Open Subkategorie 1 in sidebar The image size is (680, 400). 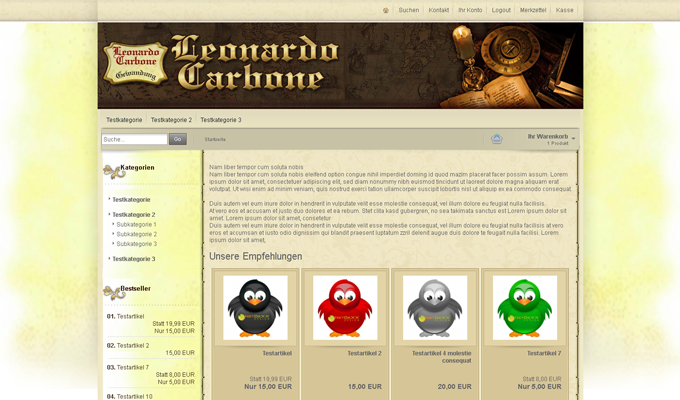tap(136, 224)
